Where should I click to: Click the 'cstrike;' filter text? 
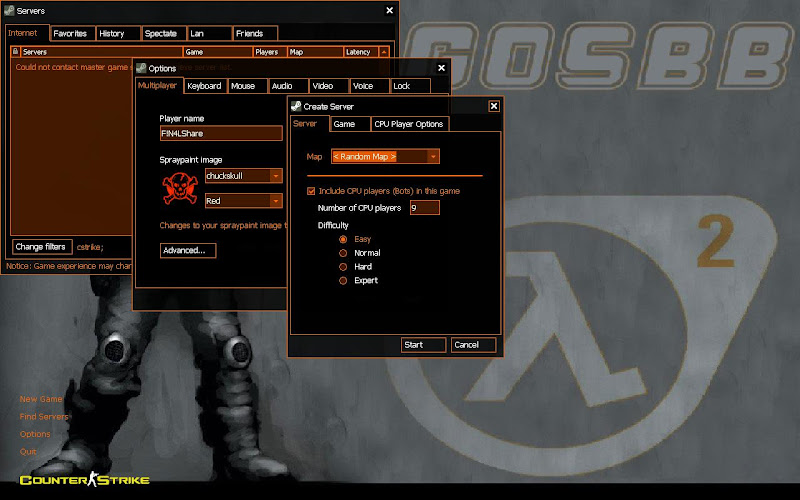coord(90,247)
